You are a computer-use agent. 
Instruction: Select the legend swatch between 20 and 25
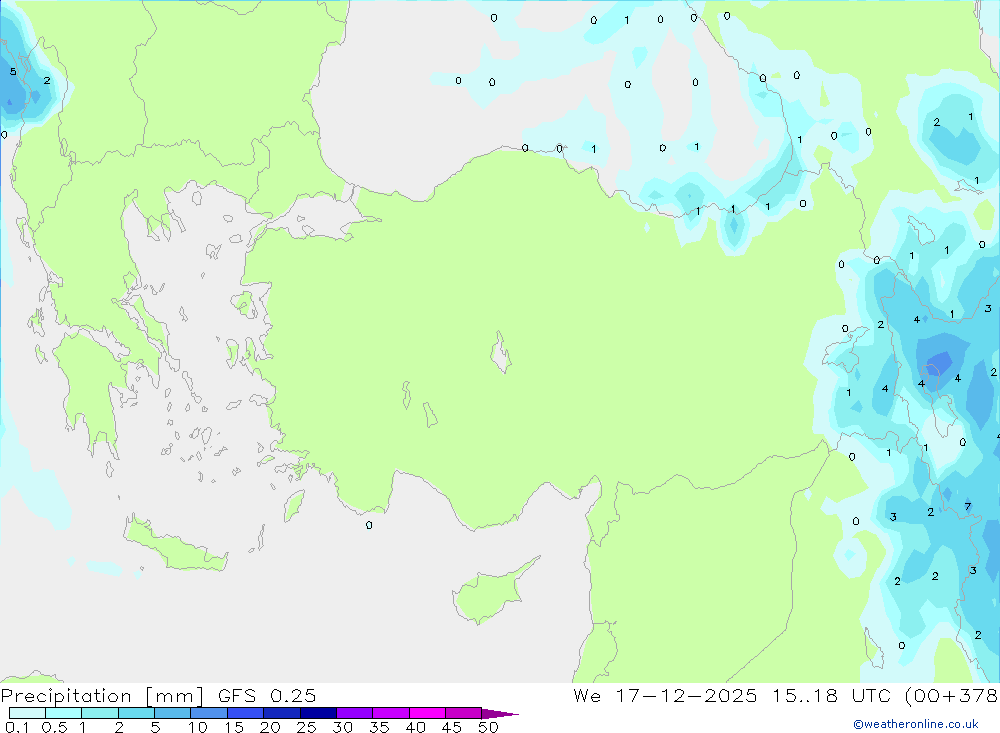click(281, 713)
